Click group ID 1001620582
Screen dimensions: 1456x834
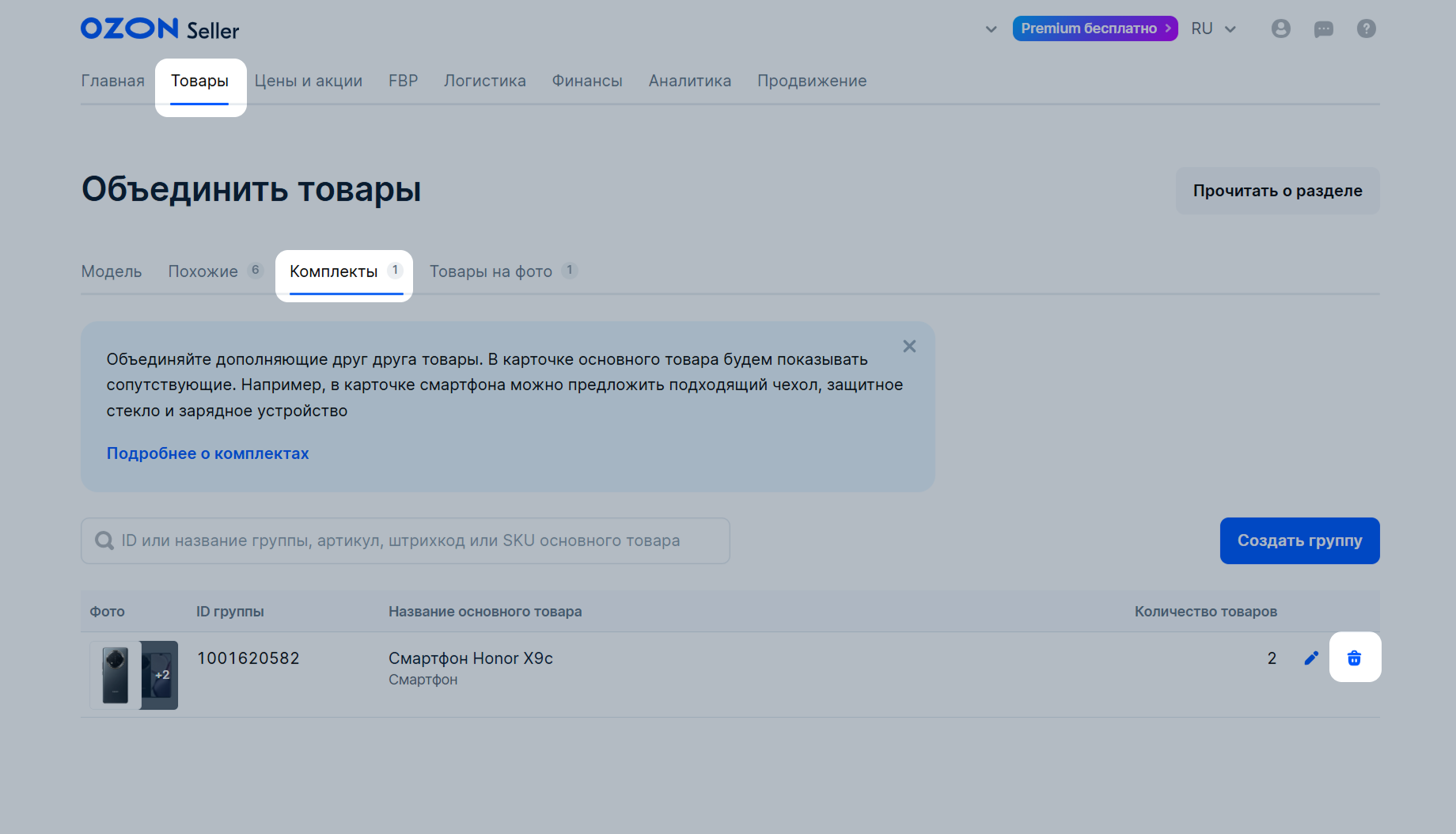pos(248,658)
